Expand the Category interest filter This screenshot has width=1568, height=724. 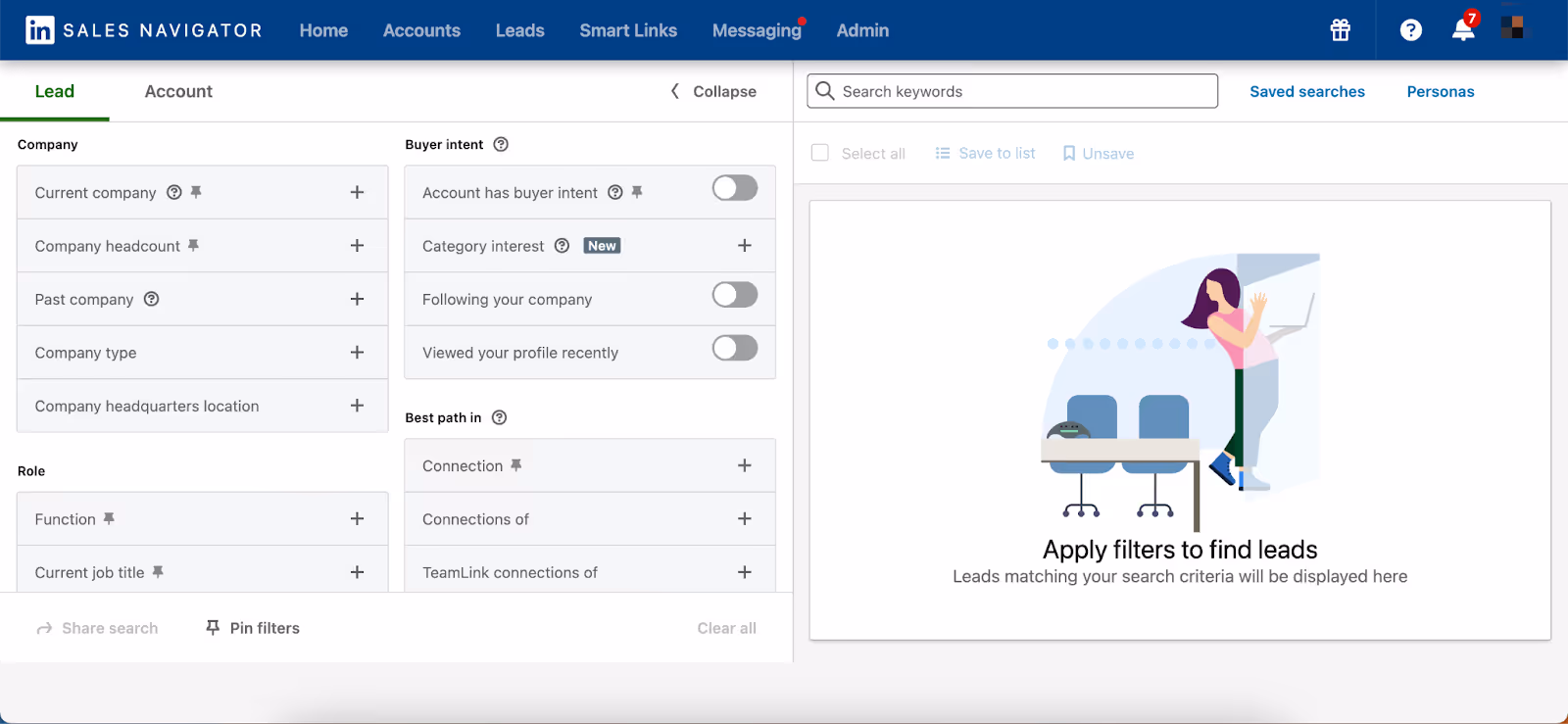pos(745,245)
